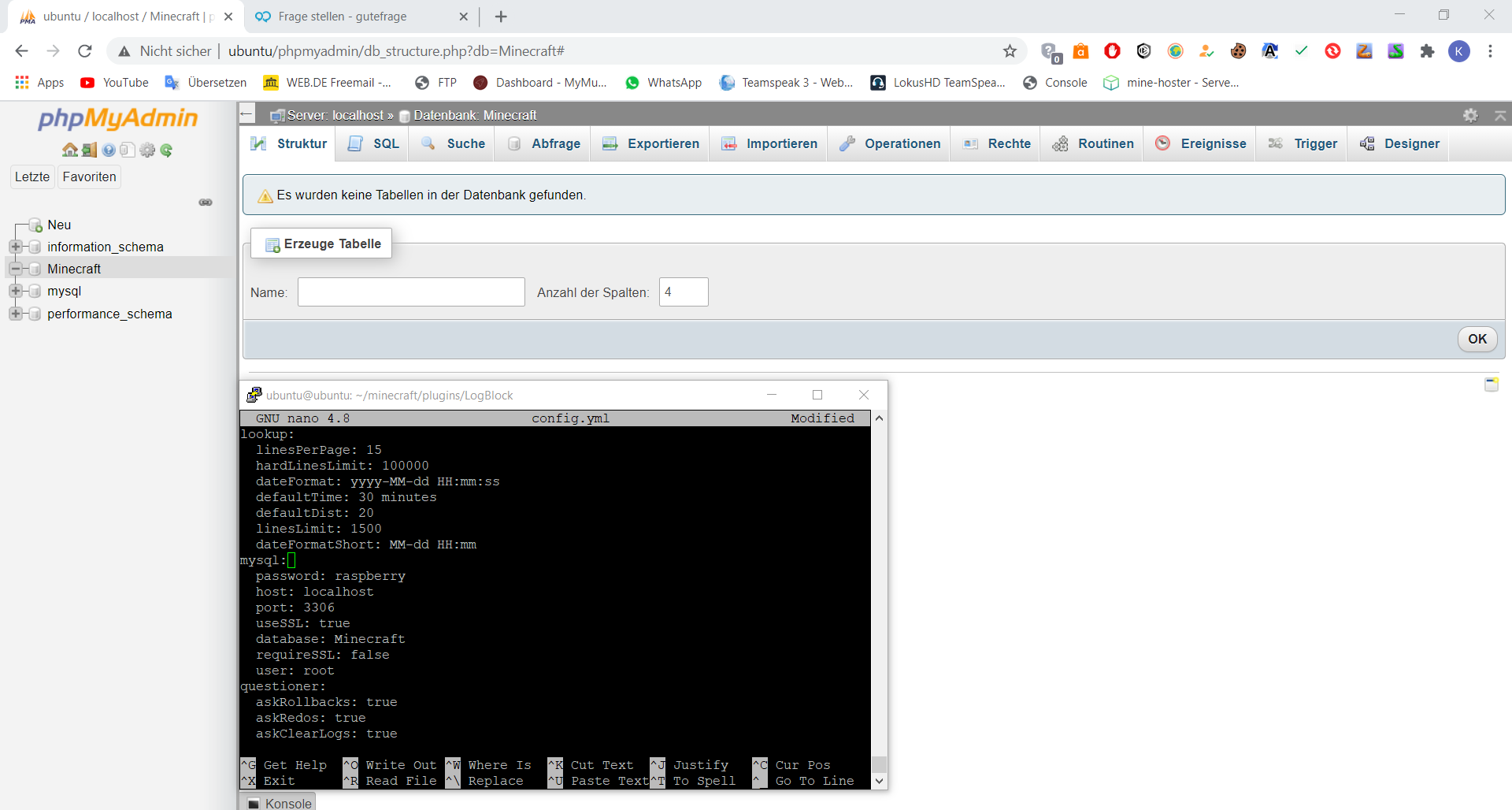Screen dimensions: 1512x810
Task: Log out using the exit door icon
Action: [88, 150]
